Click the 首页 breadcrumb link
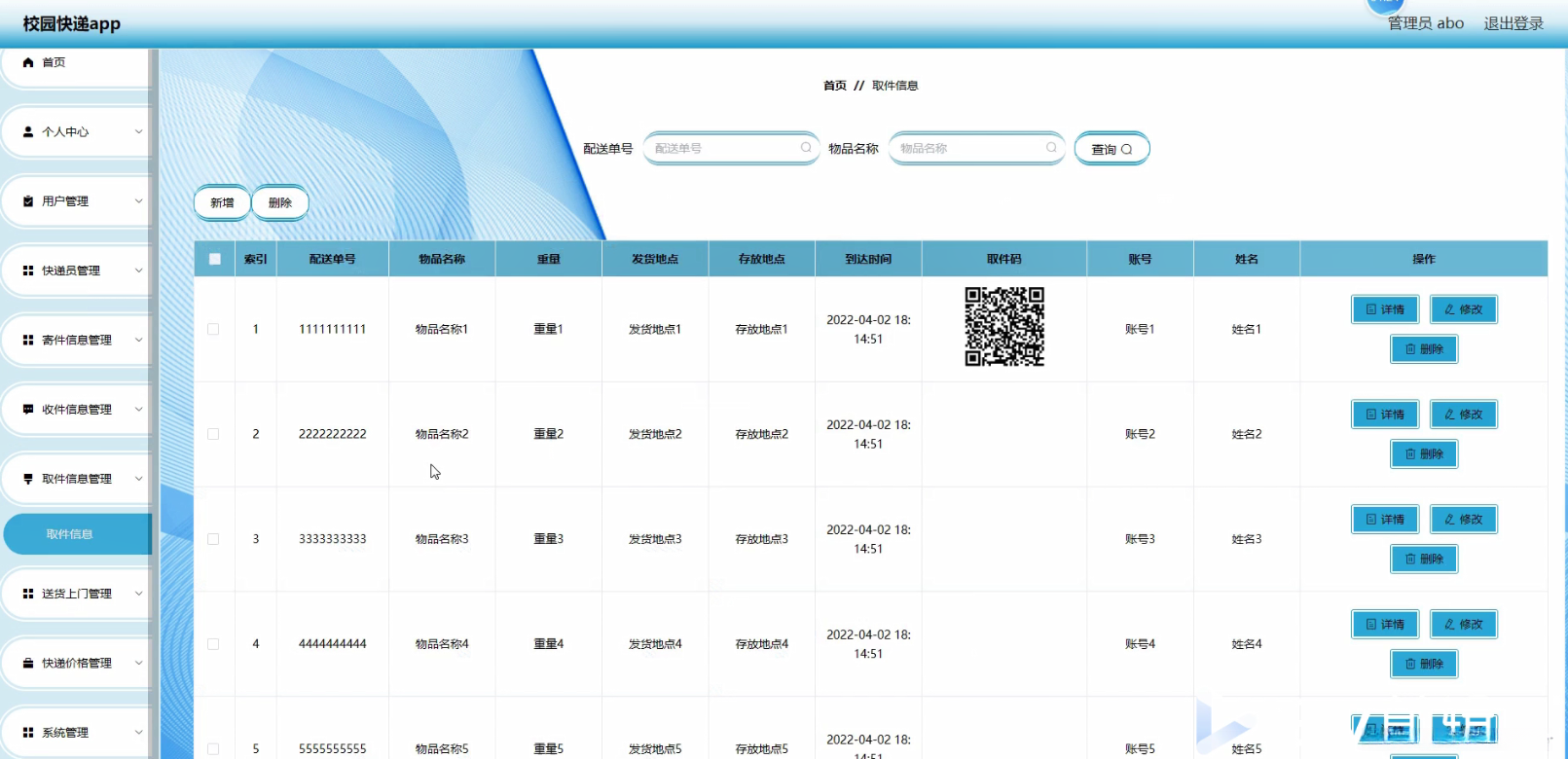The height and width of the screenshot is (759, 1568). pos(835,86)
